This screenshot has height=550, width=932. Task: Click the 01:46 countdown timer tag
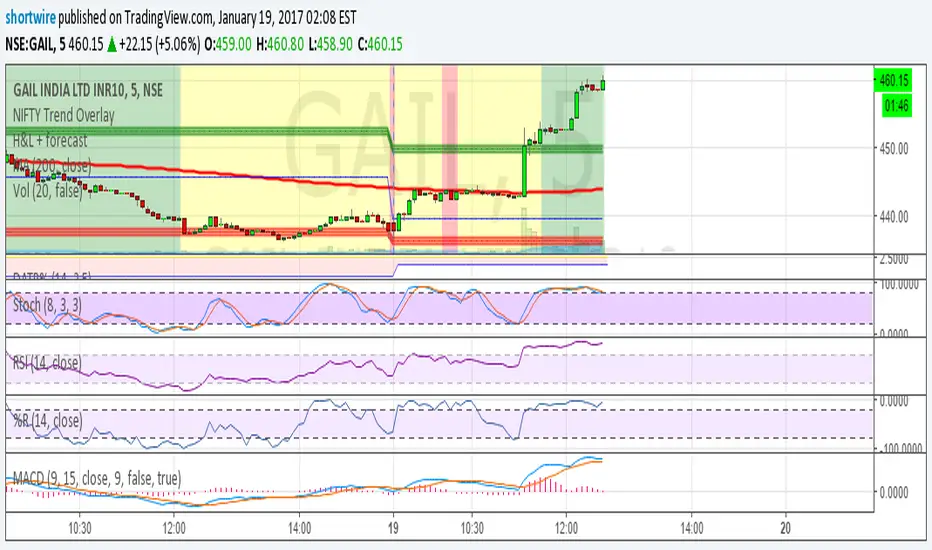(x=896, y=106)
